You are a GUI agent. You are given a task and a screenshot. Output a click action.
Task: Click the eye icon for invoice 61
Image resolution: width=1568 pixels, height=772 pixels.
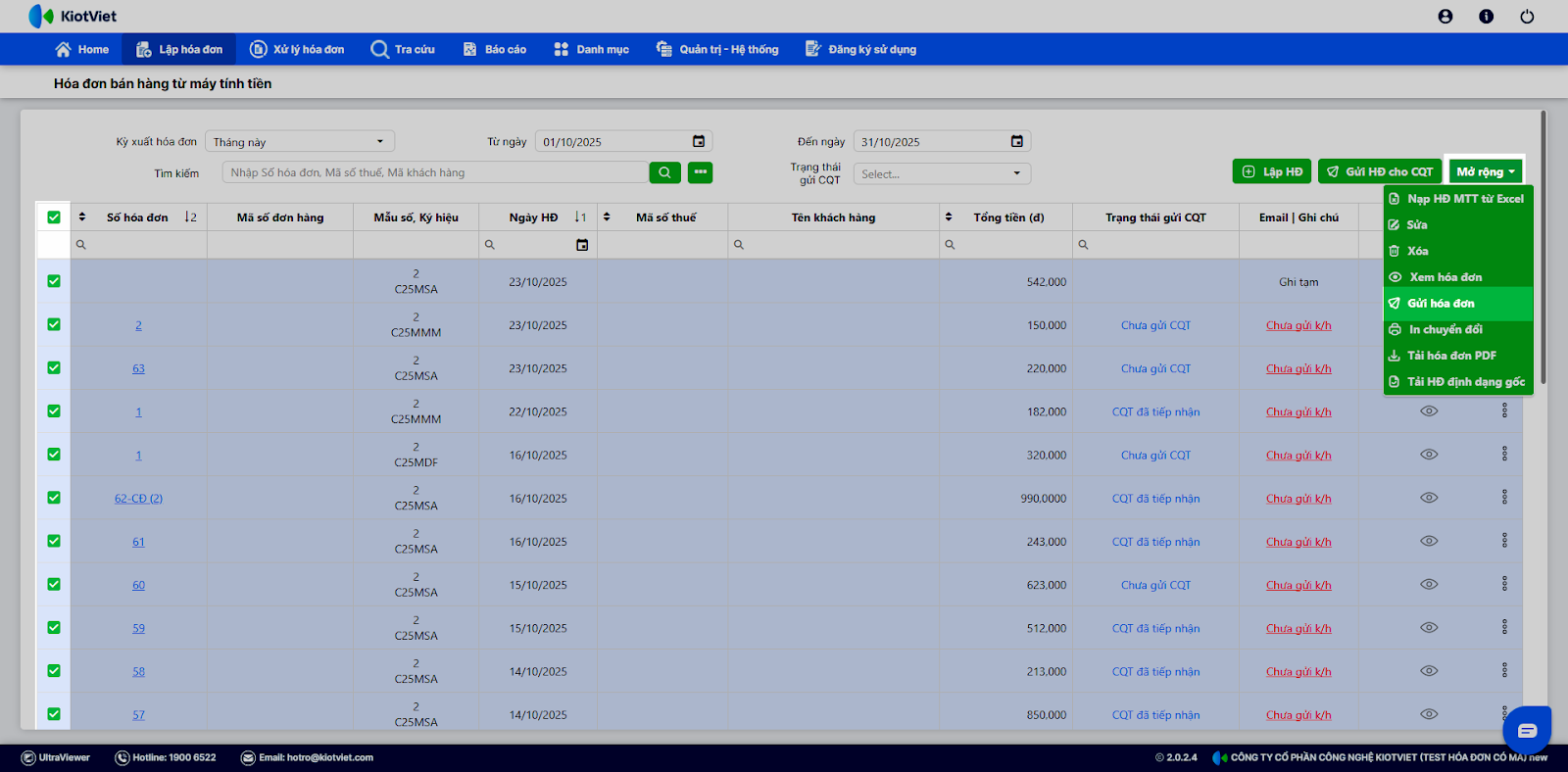(x=1430, y=541)
